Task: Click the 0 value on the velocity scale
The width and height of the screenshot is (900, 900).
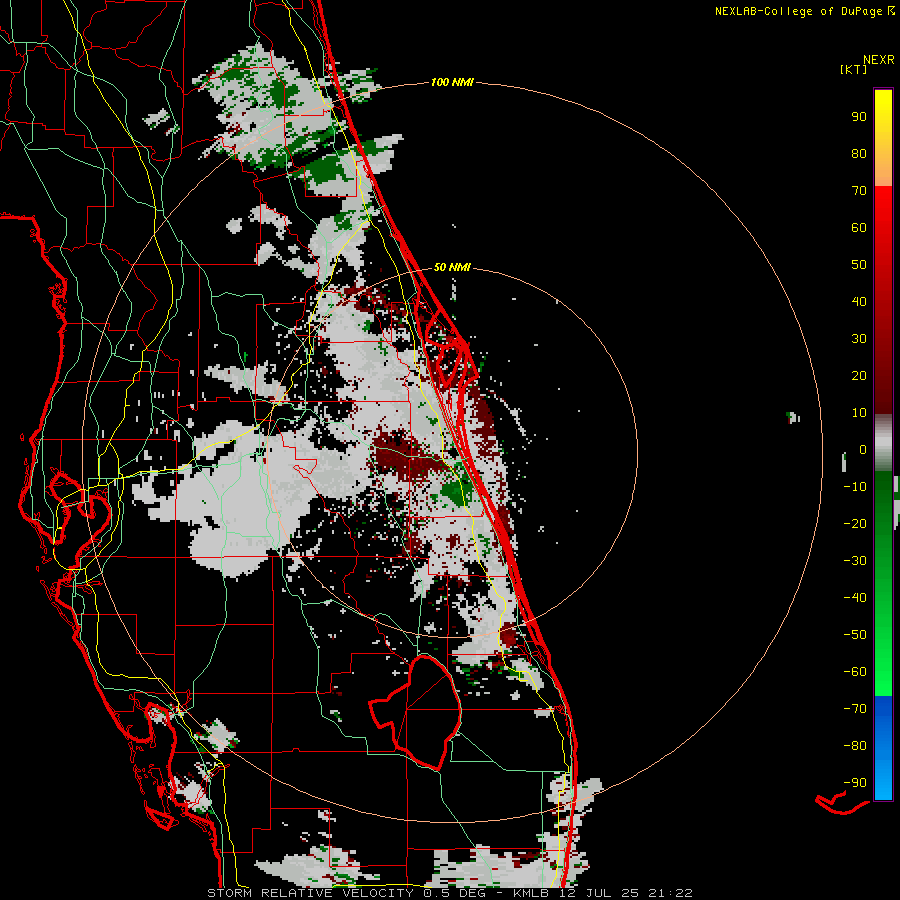Action: point(863,449)
